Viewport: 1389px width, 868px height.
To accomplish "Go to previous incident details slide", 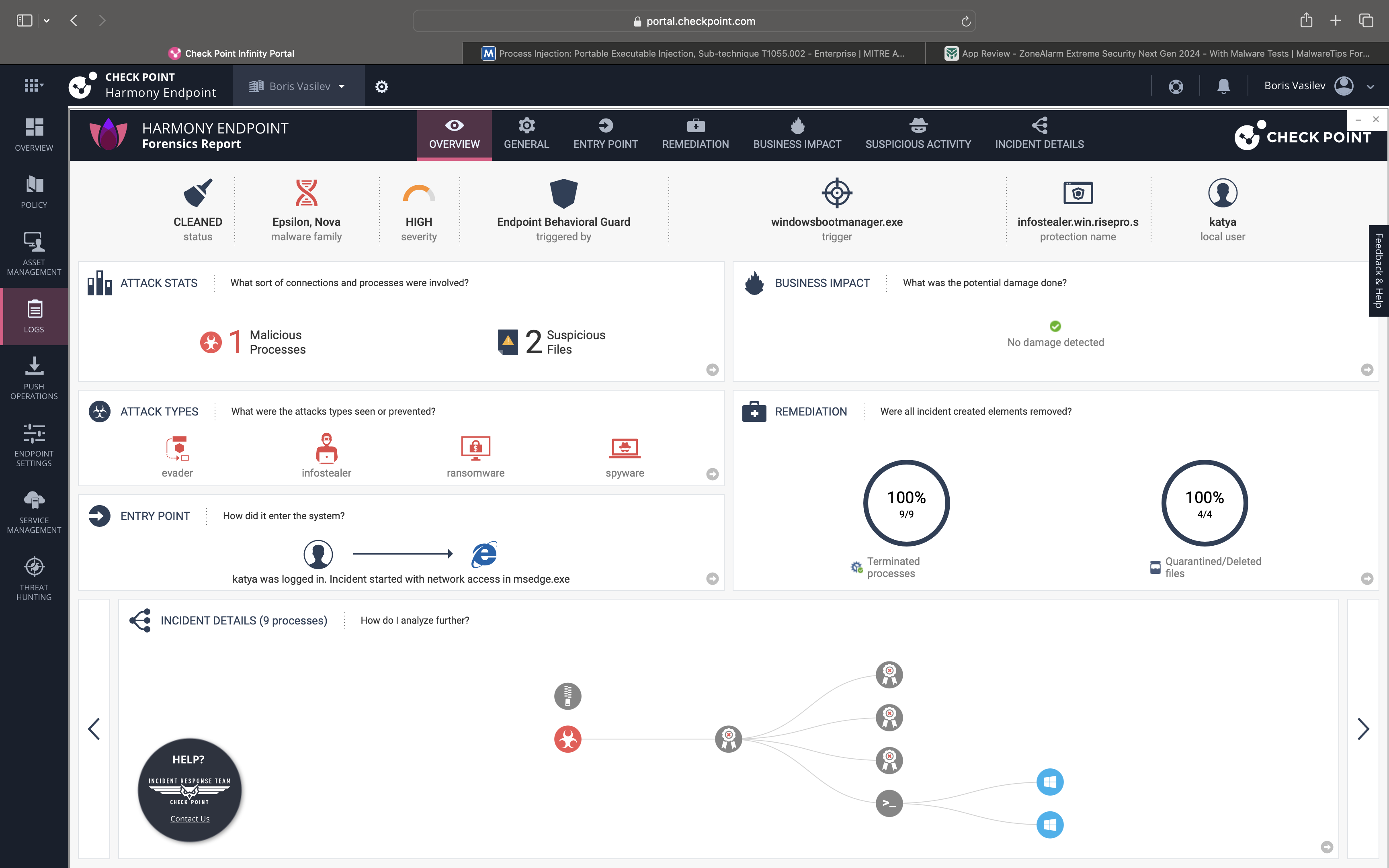I will (x=94, y=729).
